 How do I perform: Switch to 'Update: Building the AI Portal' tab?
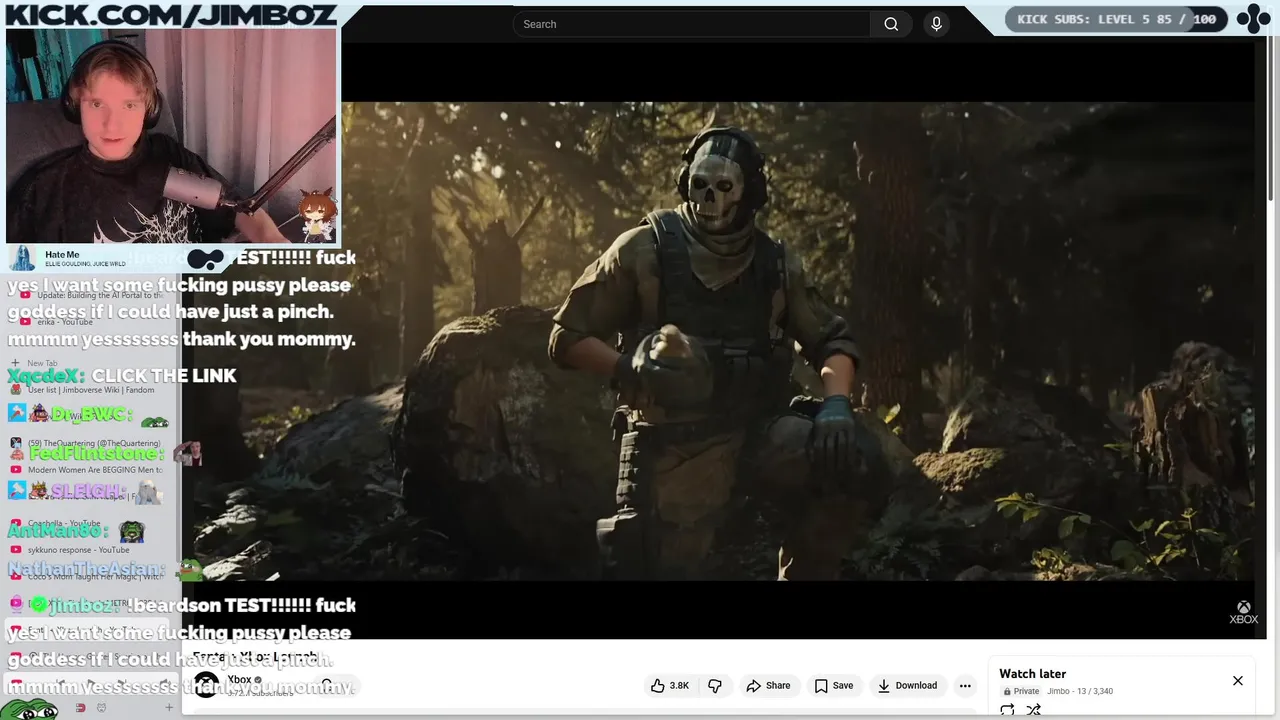[90, 295]
